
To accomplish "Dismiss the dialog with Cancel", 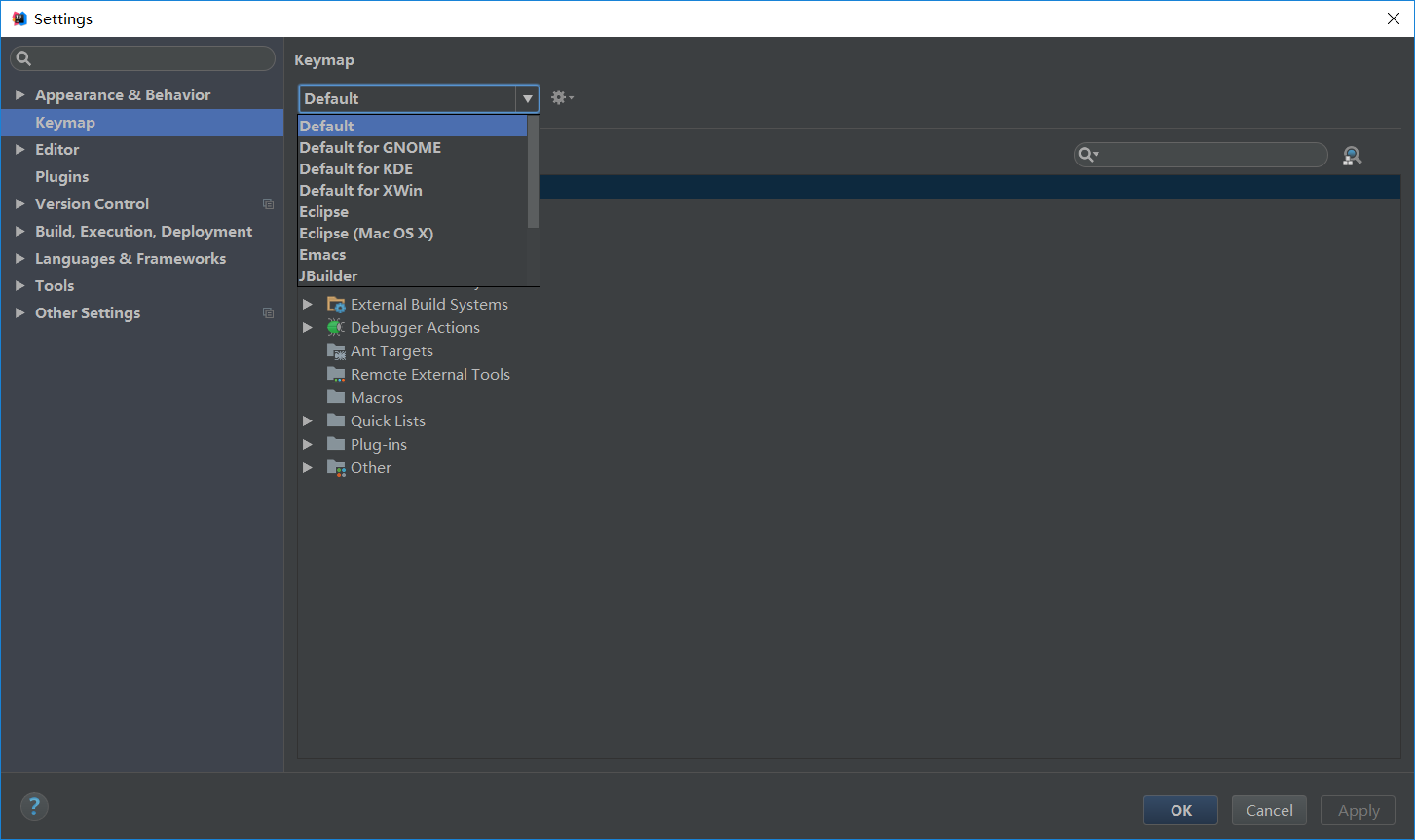I will [1269, 810].
